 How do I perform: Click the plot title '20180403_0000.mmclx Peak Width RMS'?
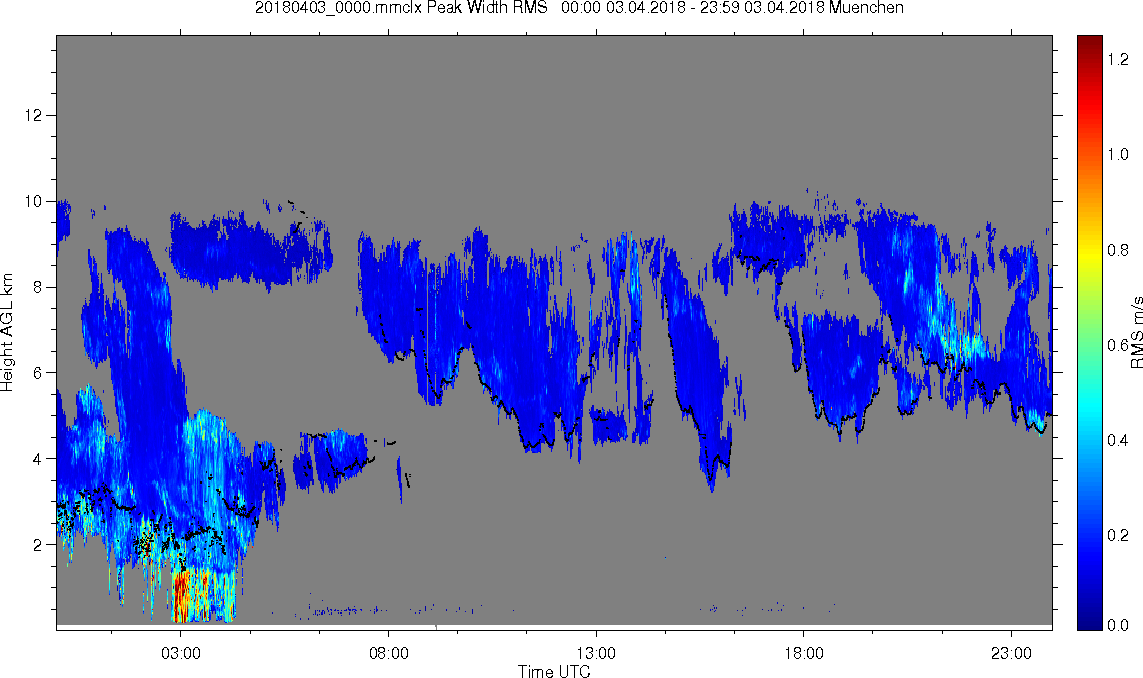pos(401,8)
